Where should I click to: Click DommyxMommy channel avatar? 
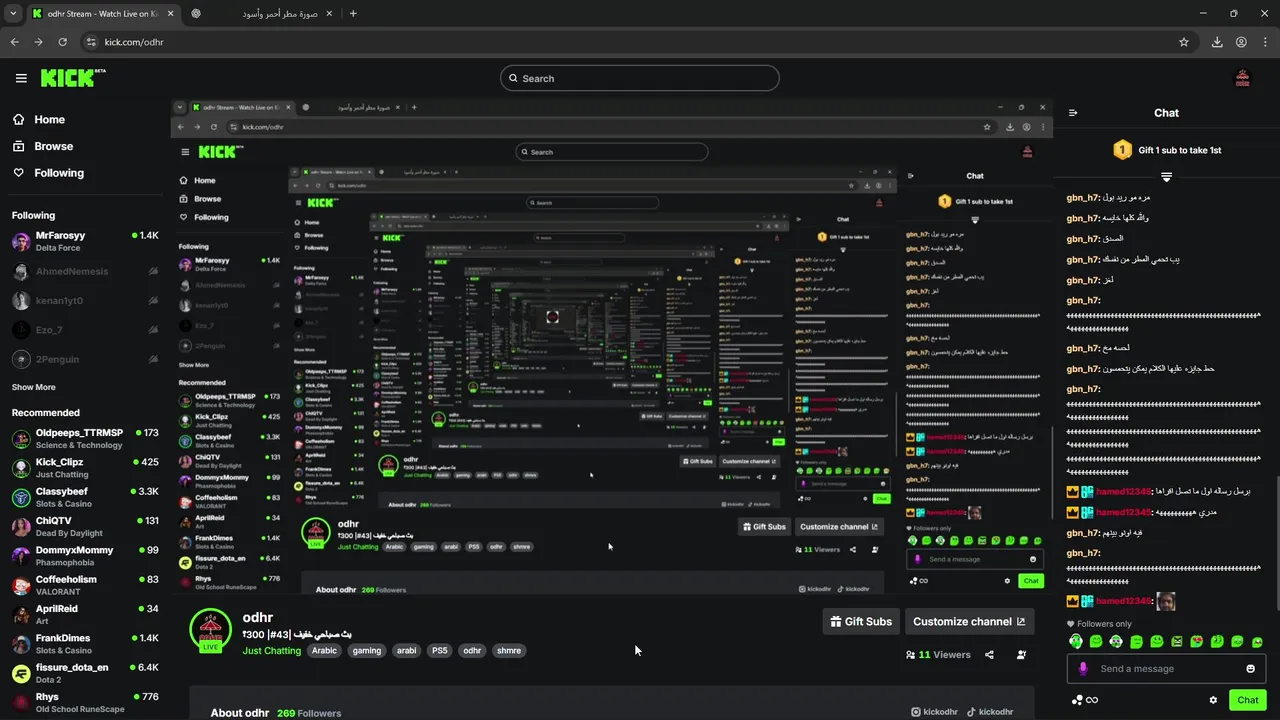point(21,556)
